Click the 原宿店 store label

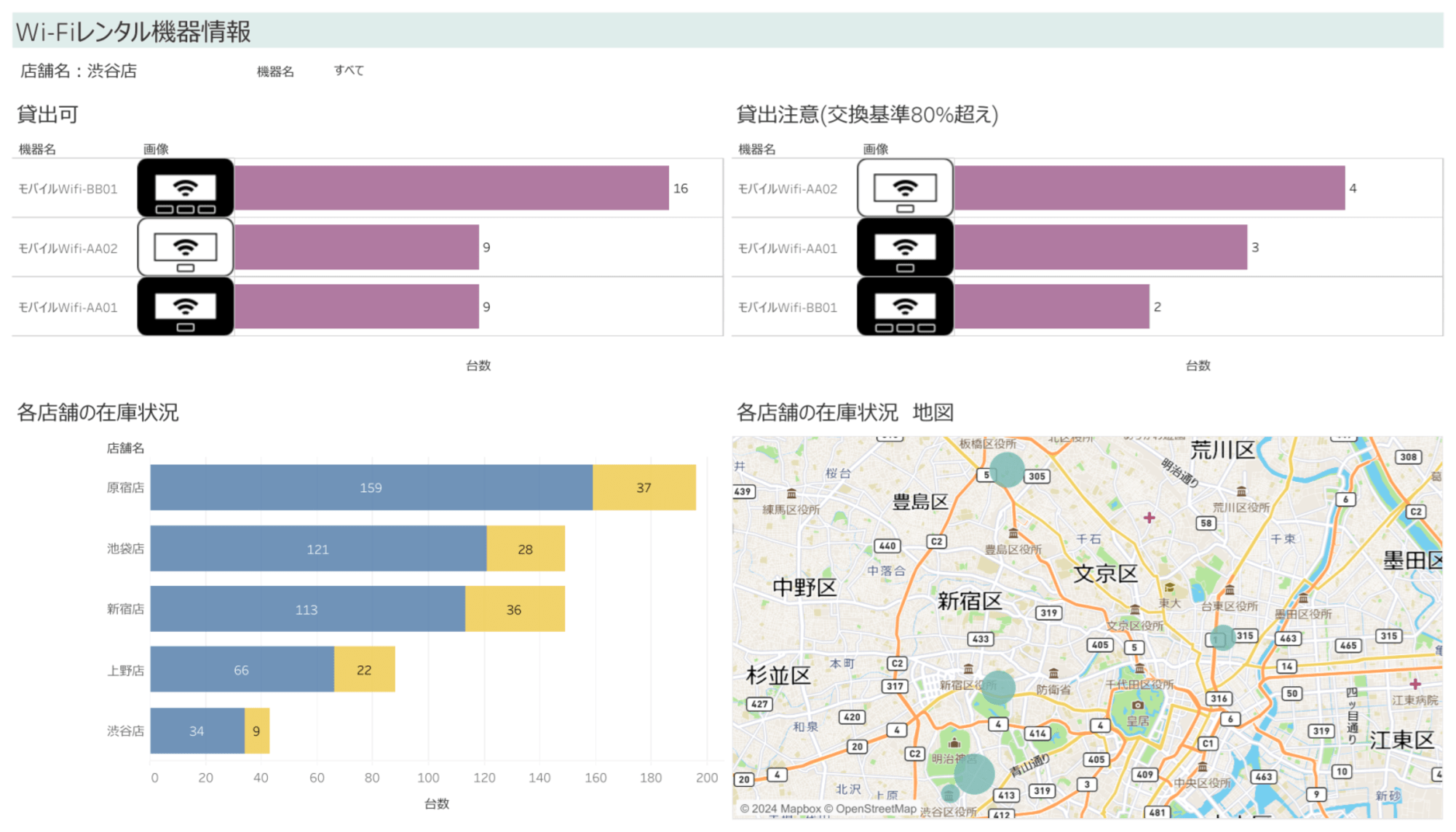pyautogui.click(x=125, y=488)
